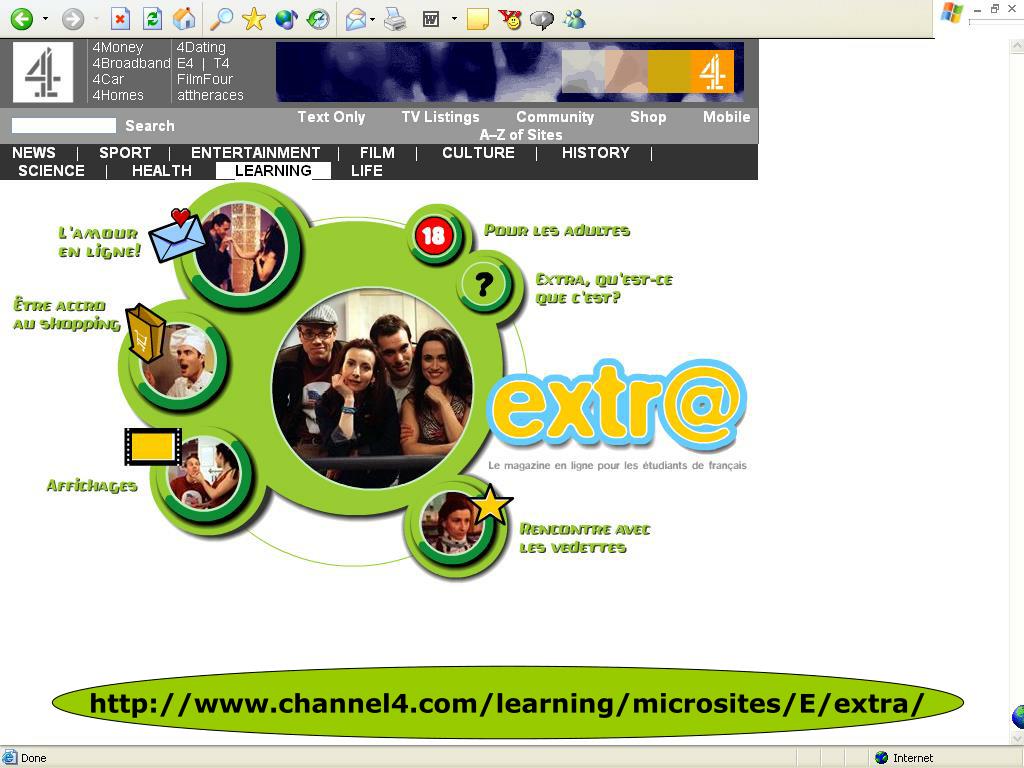Expand the Mail dropdown arrow
Image resolution: width=1024 pixels, height=768 pixels.
pos(372,19)
